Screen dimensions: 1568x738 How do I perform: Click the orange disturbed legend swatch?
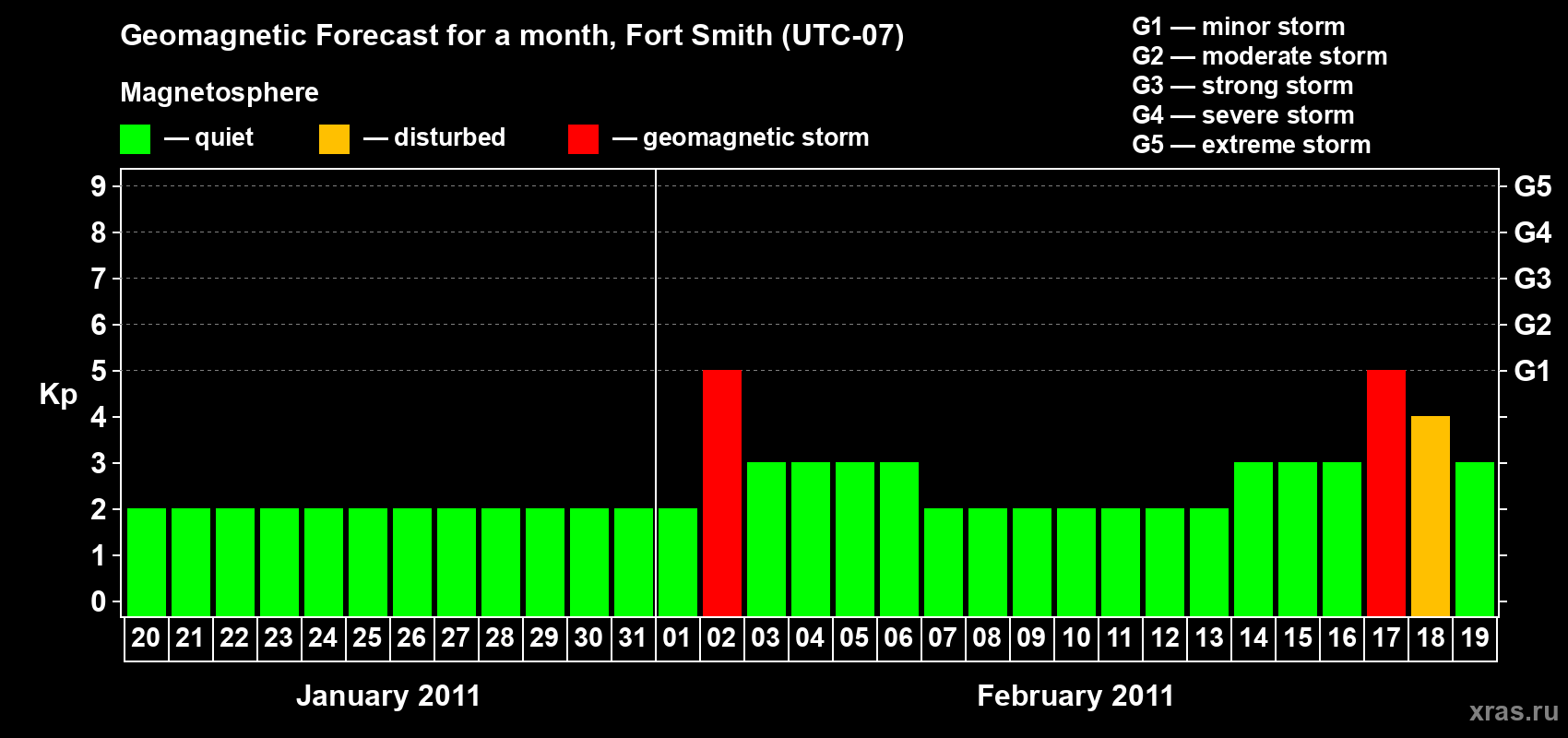tap(334, 139)
